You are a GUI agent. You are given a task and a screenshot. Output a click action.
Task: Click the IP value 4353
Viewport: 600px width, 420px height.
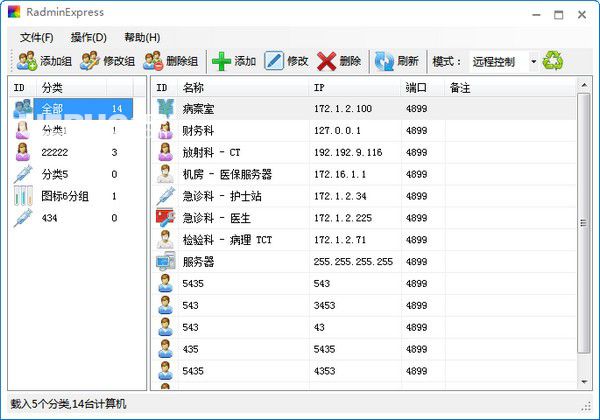[x=324, y=371]
